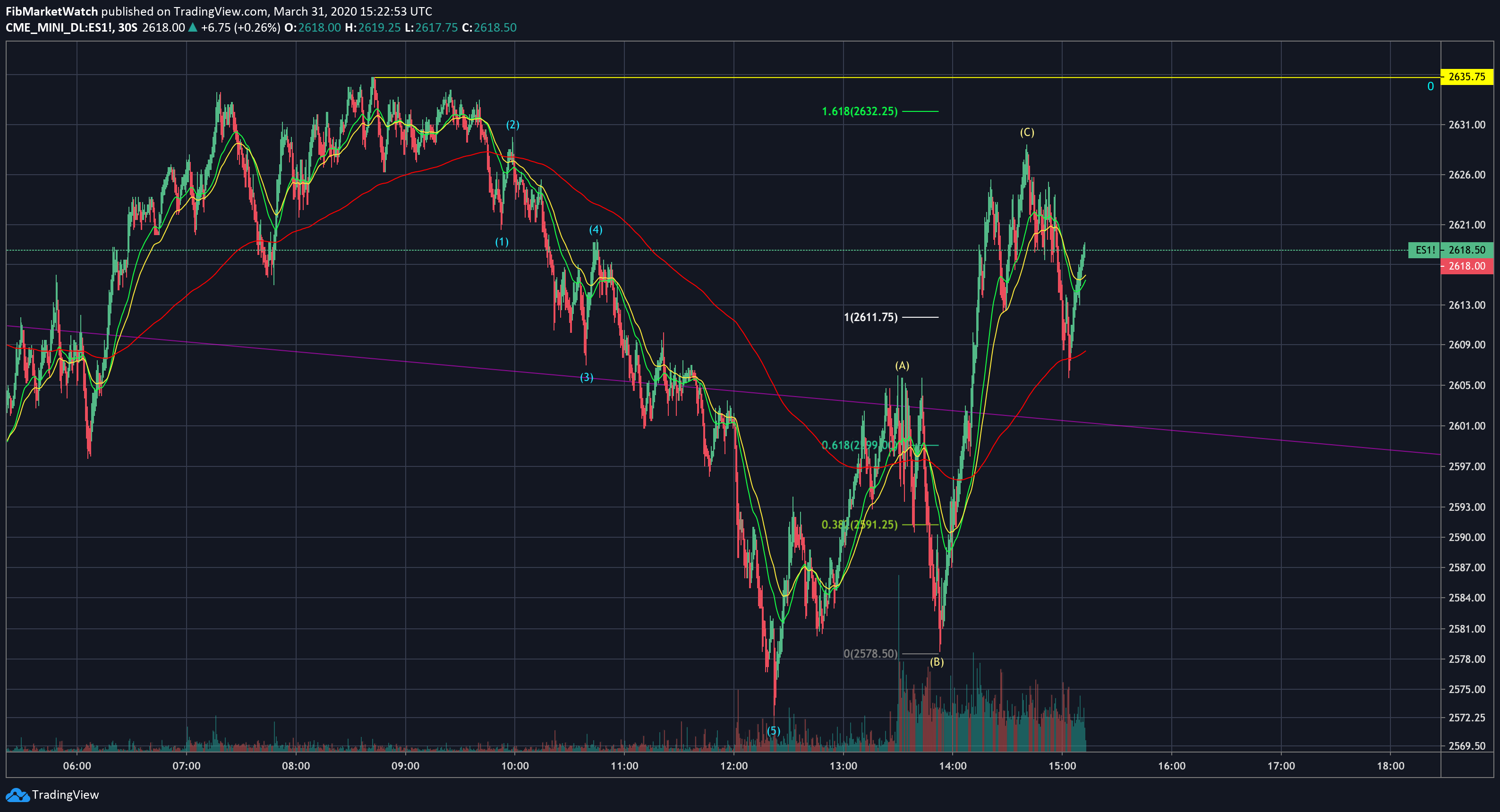The width and height of the screenshot is (1500, 812).
Task: Click the (4) Elliott wave label
Action: (x=596, y=229)
